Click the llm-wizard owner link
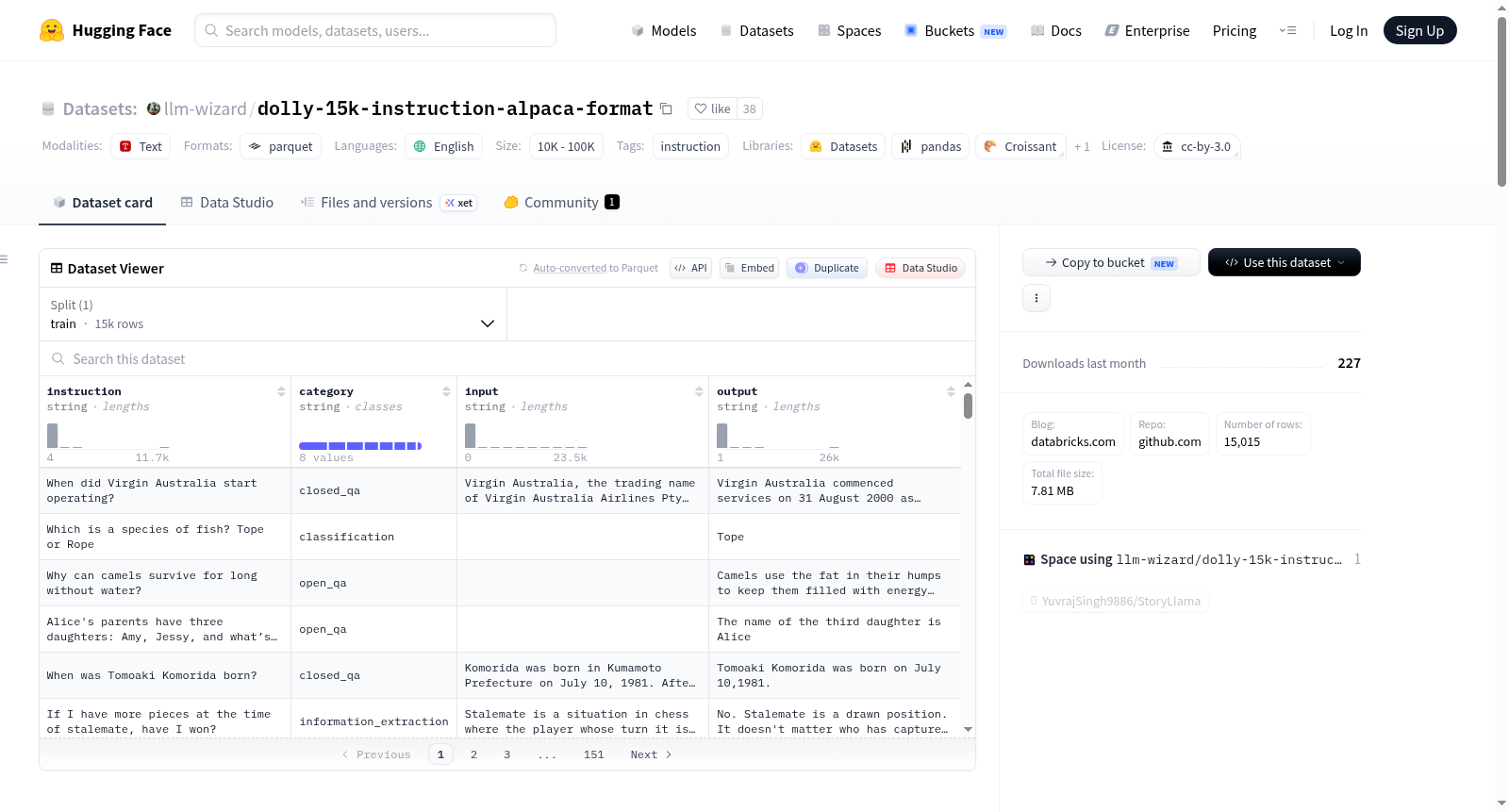Screen dimensions: 1509x812 coord(205,108)
